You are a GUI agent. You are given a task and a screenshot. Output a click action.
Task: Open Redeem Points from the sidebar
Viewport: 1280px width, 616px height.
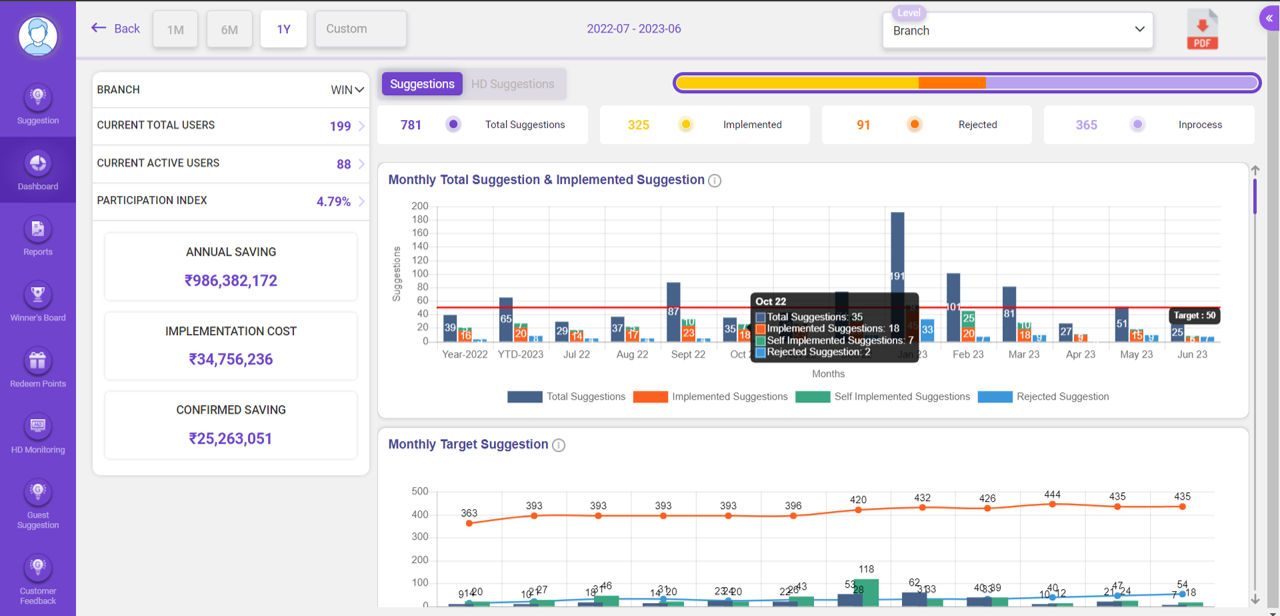pyautogui.click(x=37, y=366)
